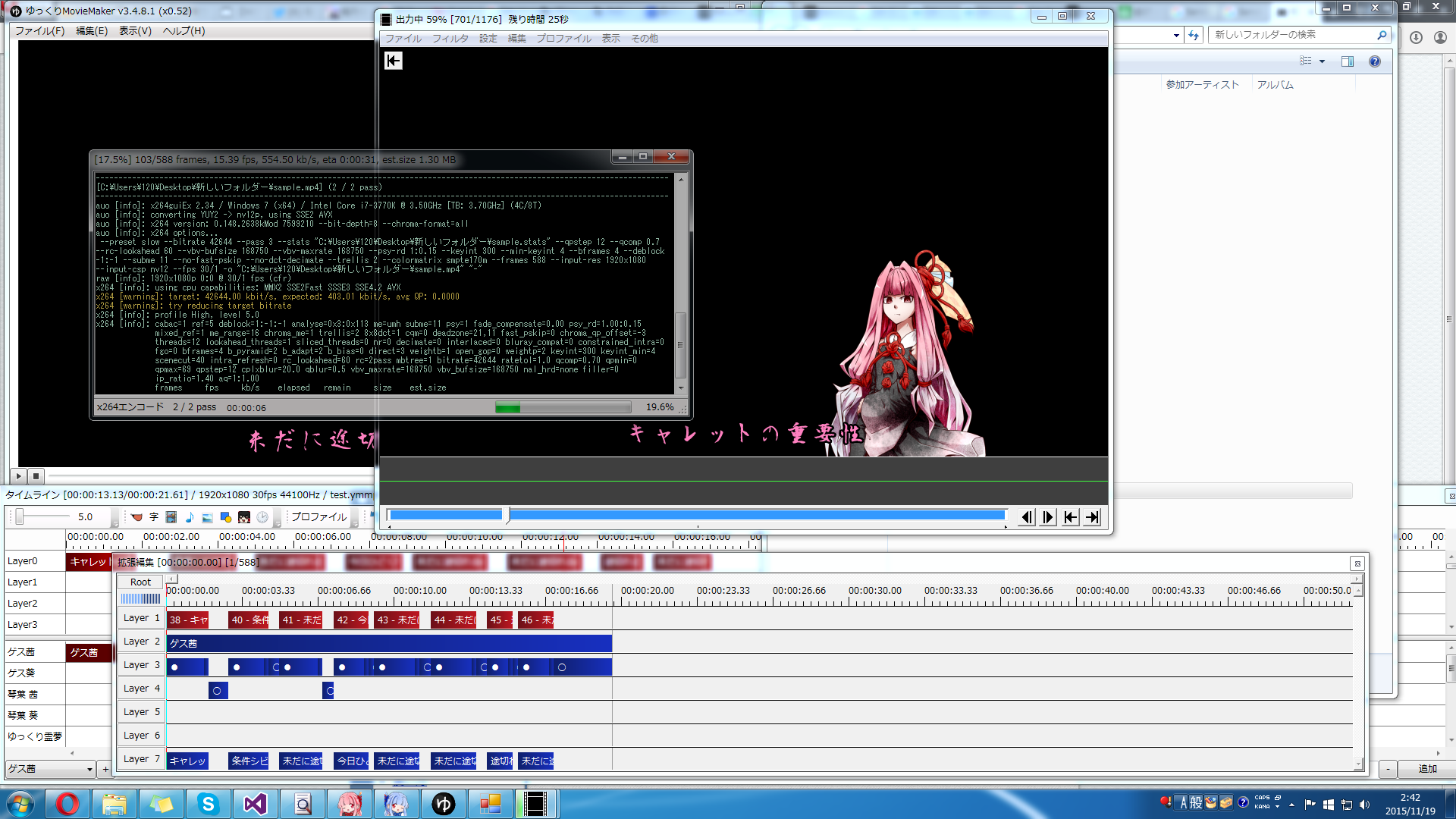Image resolution: width=1456 pixels, height=819 pixels.
Task: Open the その他 menu in the output window
Action: 645,39
